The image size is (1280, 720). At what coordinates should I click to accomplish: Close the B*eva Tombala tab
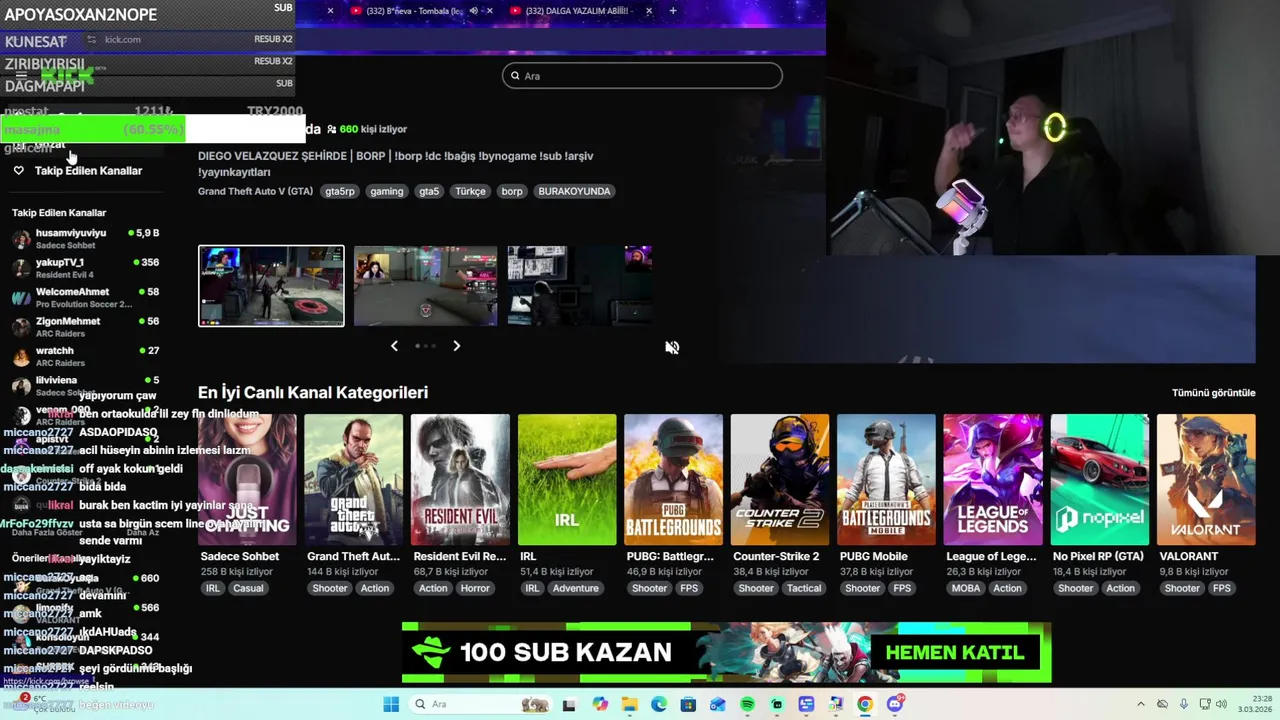[490, 11]
